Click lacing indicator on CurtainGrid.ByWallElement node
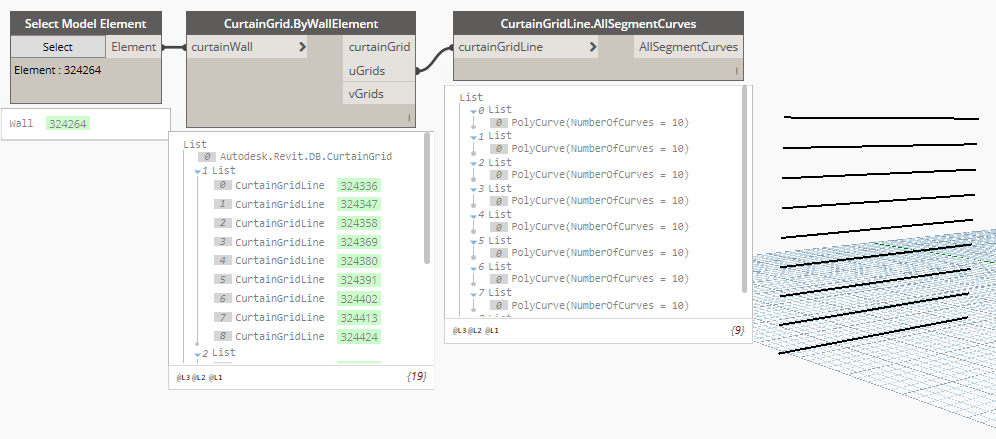 click(x=409, y=119)
